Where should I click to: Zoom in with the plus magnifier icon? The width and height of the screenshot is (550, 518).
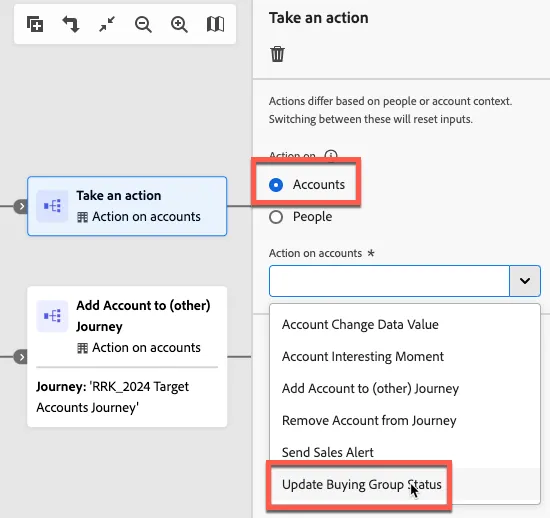[x=179, y=25]
